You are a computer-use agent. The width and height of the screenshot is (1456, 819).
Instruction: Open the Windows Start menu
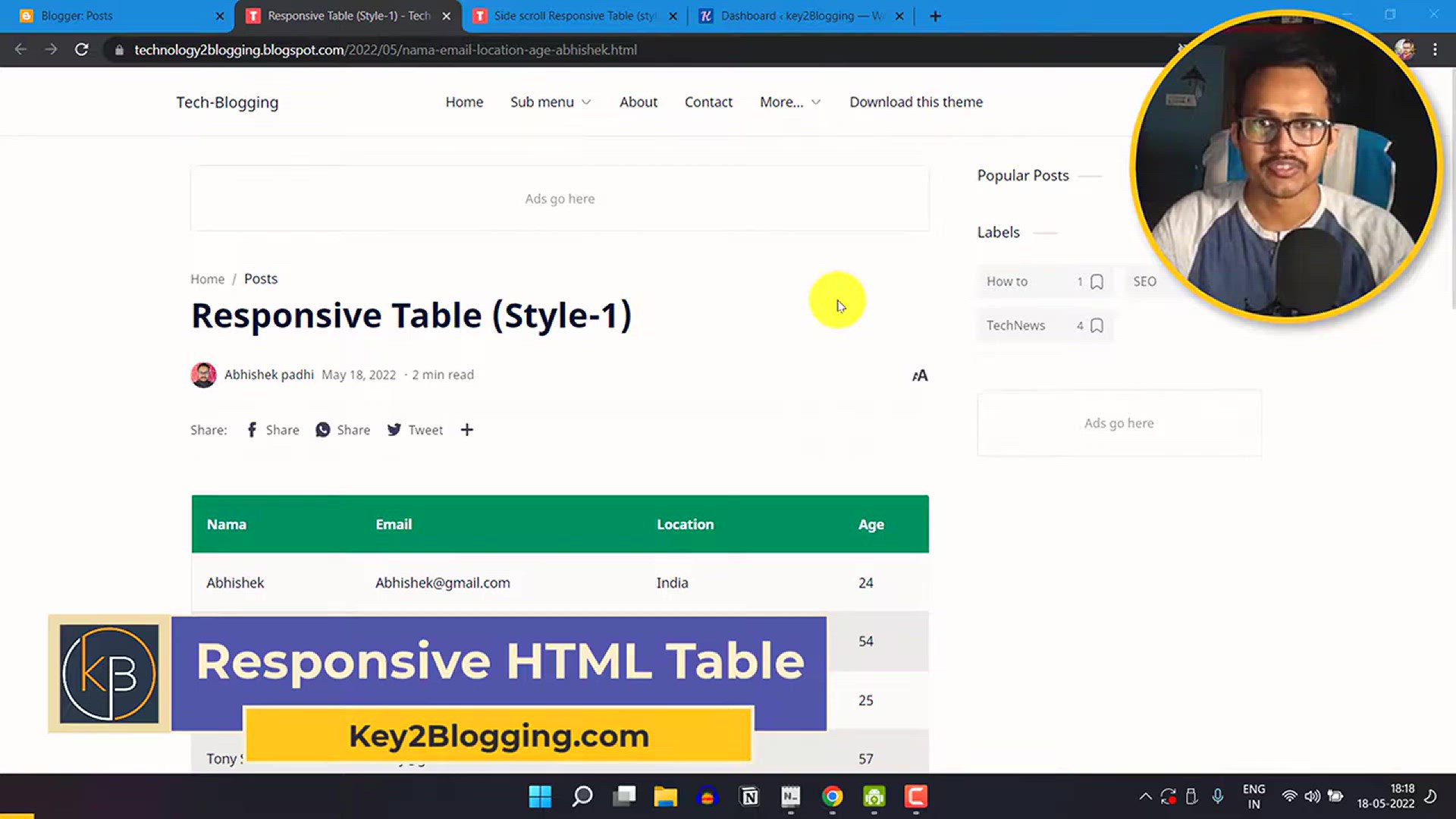pyautogui.click(x=540, y=796)
